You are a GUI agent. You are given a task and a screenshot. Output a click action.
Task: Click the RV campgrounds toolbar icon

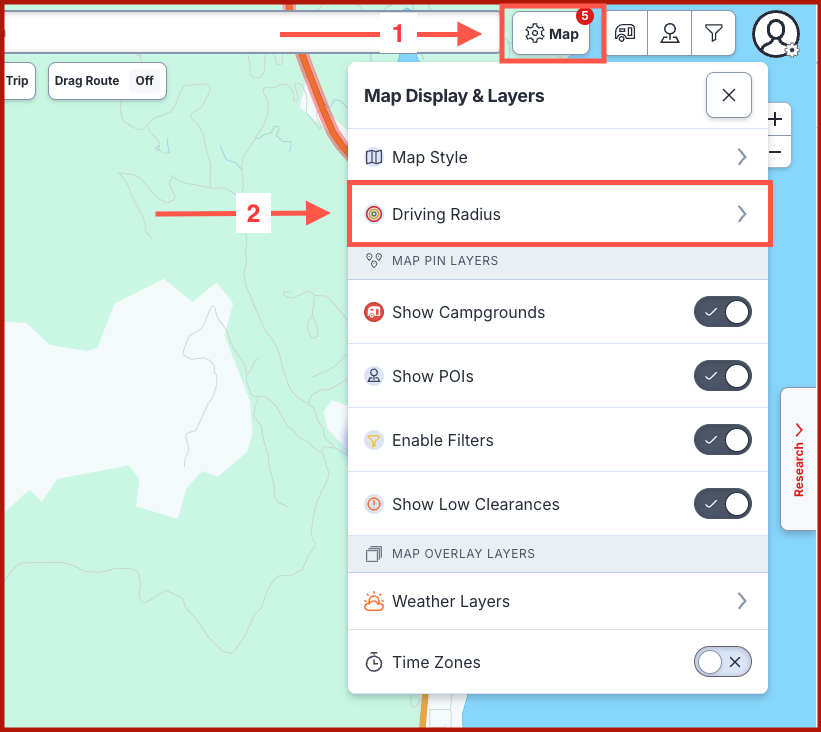click(625, 33)
